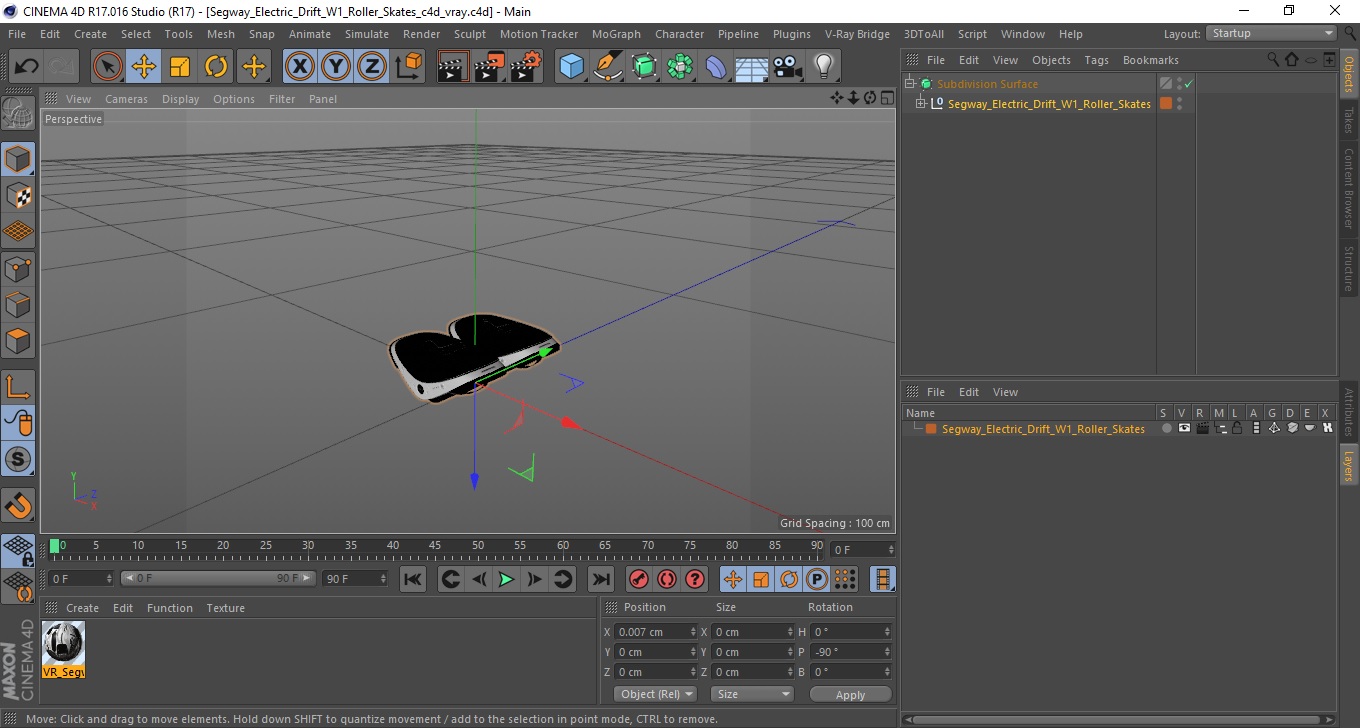Select Points mode icon
This screenshot has width=1360, height=728.
[18, 268]
